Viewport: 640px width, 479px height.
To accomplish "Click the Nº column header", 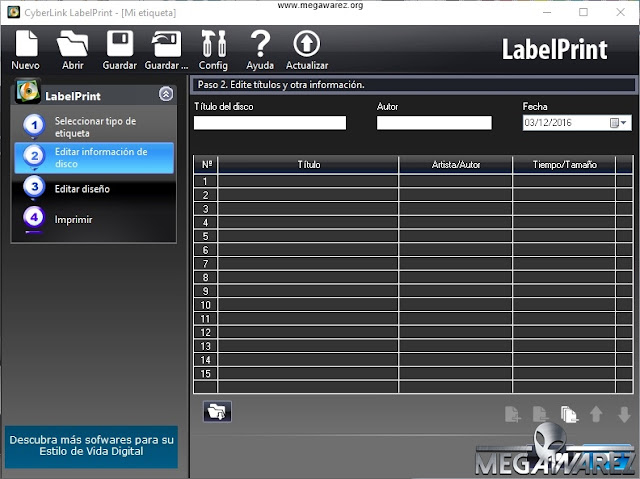I will pyautogui.click(x=206, y=164).
